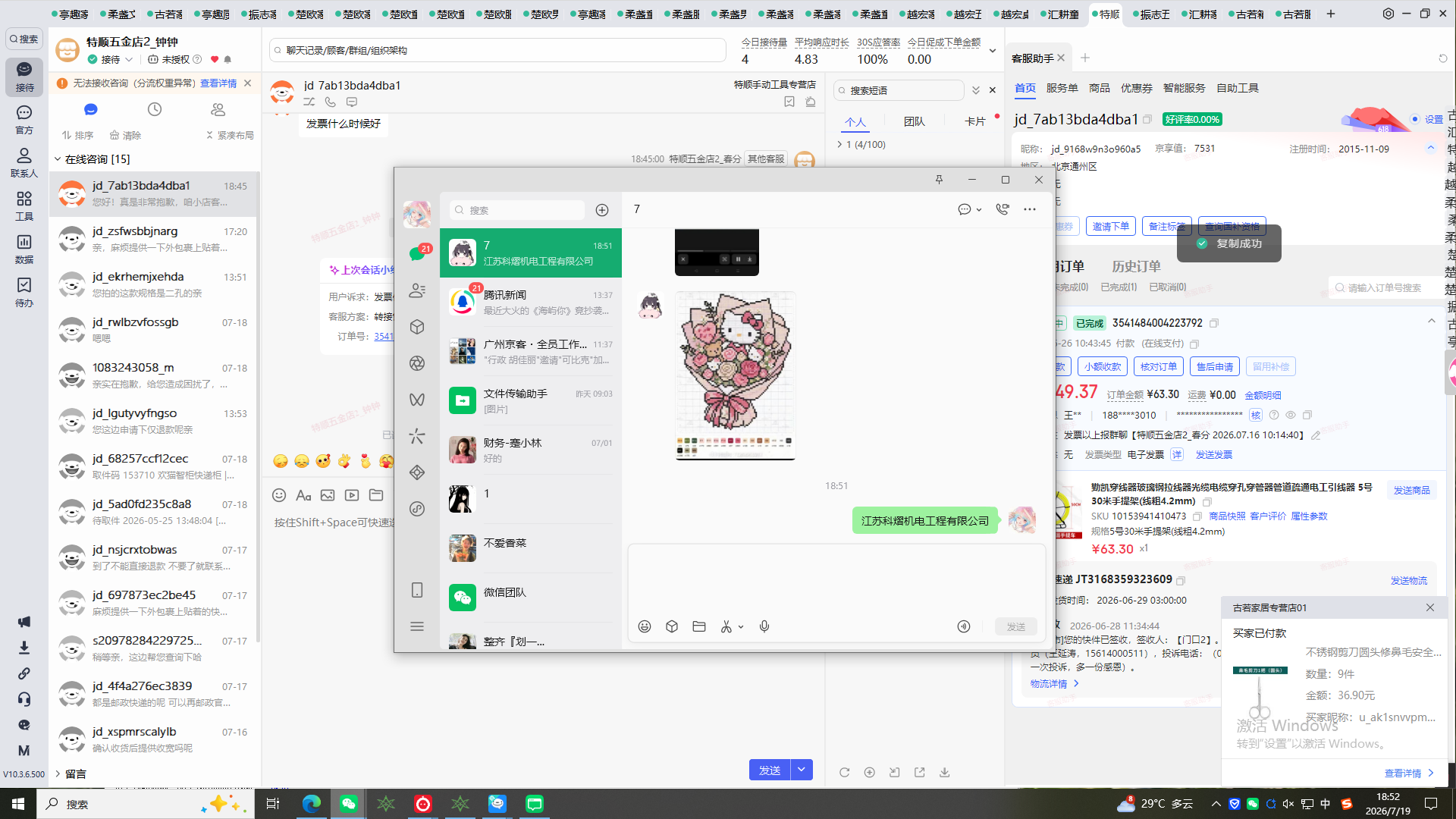1456x819 pixels.
Task: Click the insert image icon in JD toolbar
Action: click(328, 495)
